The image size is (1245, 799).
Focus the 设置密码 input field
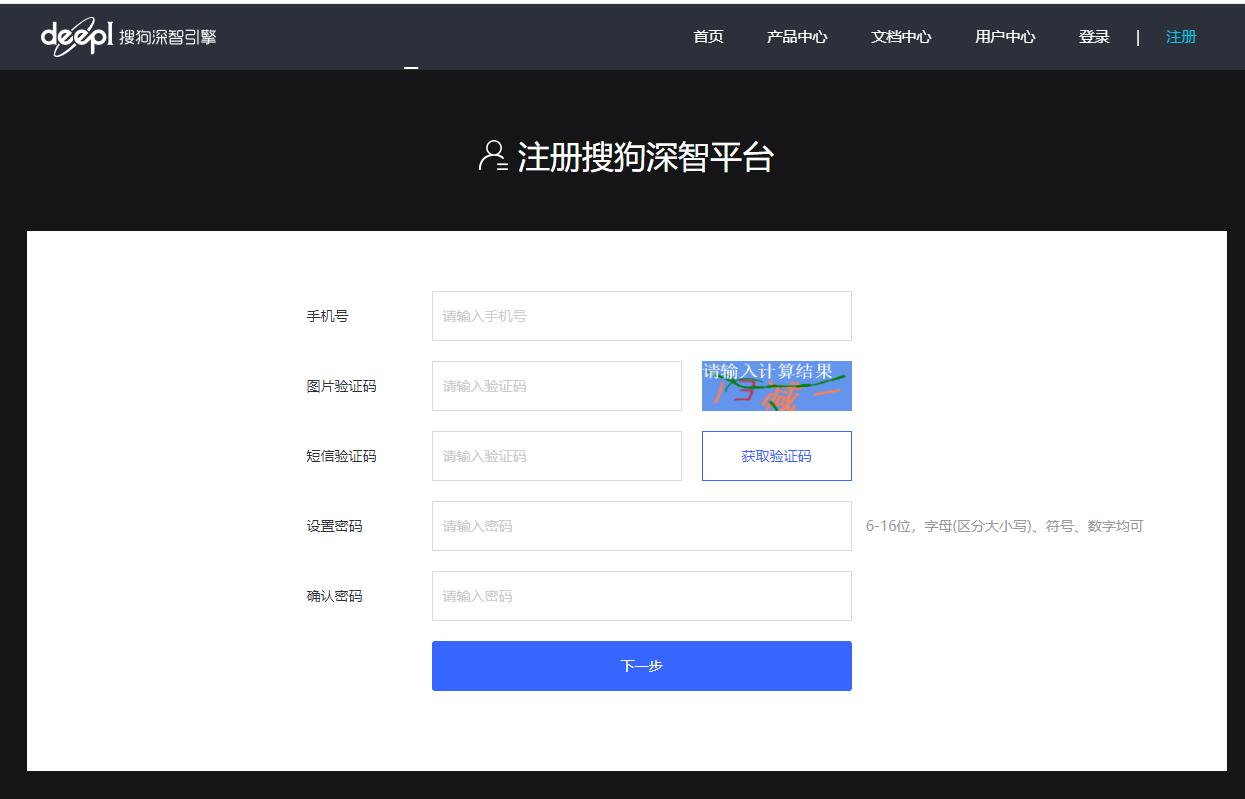pyautogui.click(x=642, y=526)
